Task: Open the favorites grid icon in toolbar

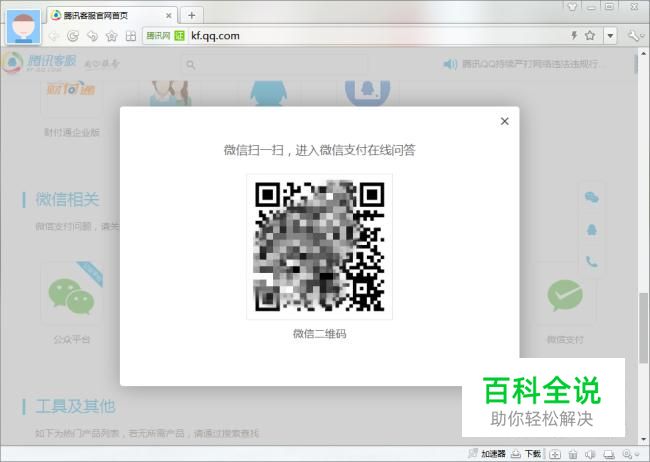Action: coord(131,36)
